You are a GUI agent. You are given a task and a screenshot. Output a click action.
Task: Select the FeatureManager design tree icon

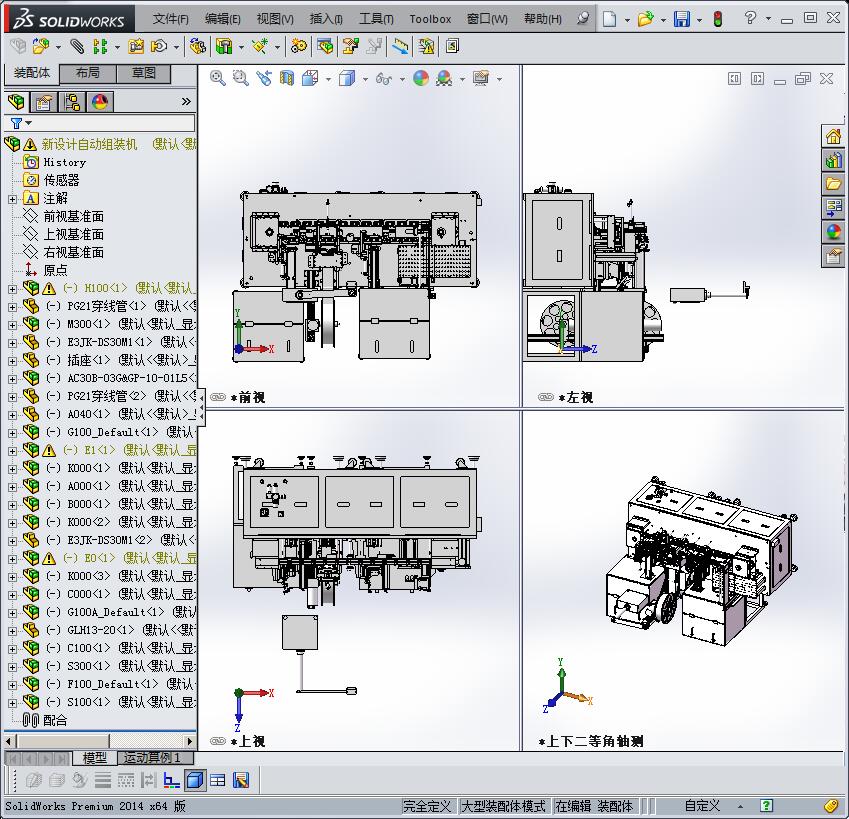[16, 101]
